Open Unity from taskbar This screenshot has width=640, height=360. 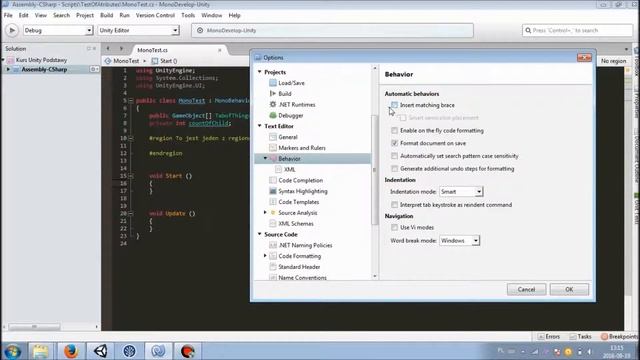point(100,351)
